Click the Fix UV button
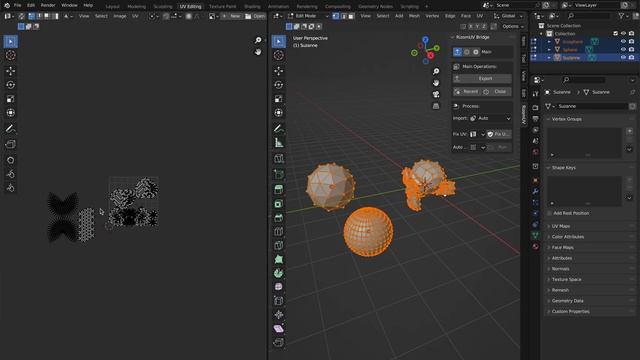Image resolution: width=640 pixels, height=360 pixels. coord(499,134)
